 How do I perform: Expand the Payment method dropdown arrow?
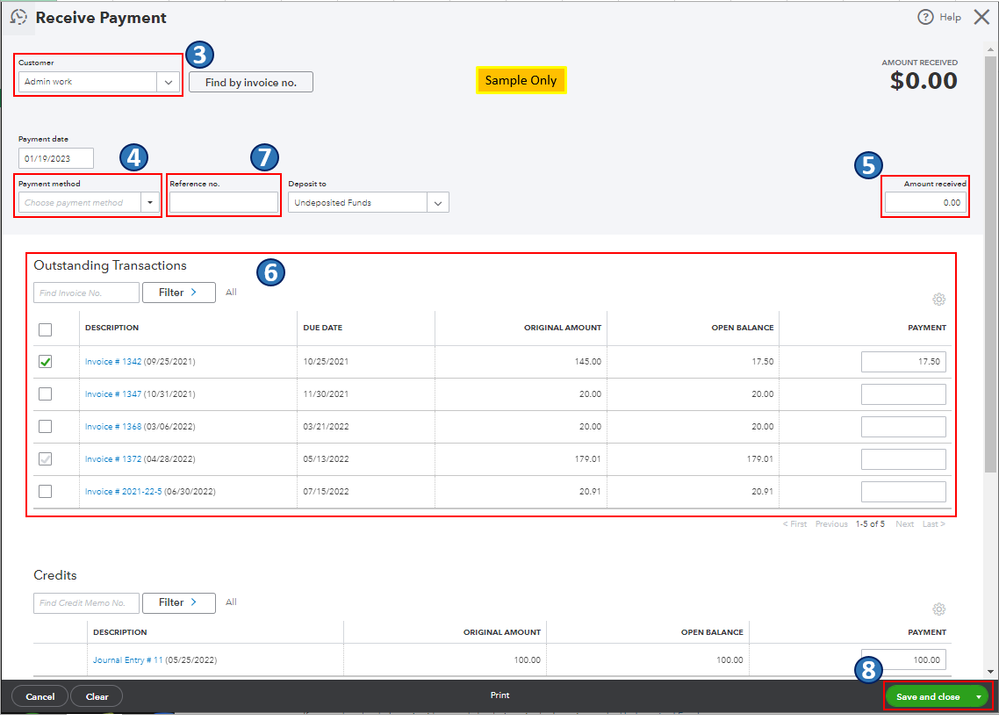(x=150, y=203)
